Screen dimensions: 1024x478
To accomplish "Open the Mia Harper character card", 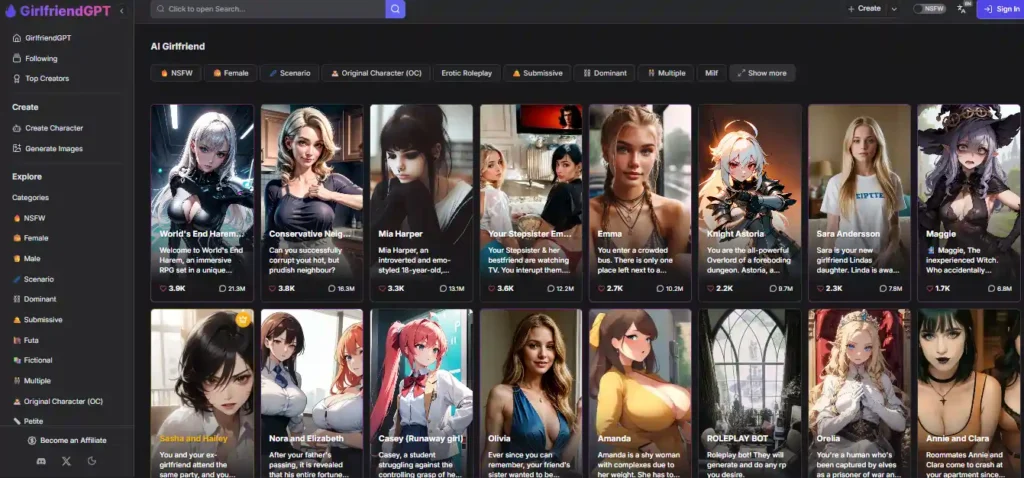I will click(421, 202).
